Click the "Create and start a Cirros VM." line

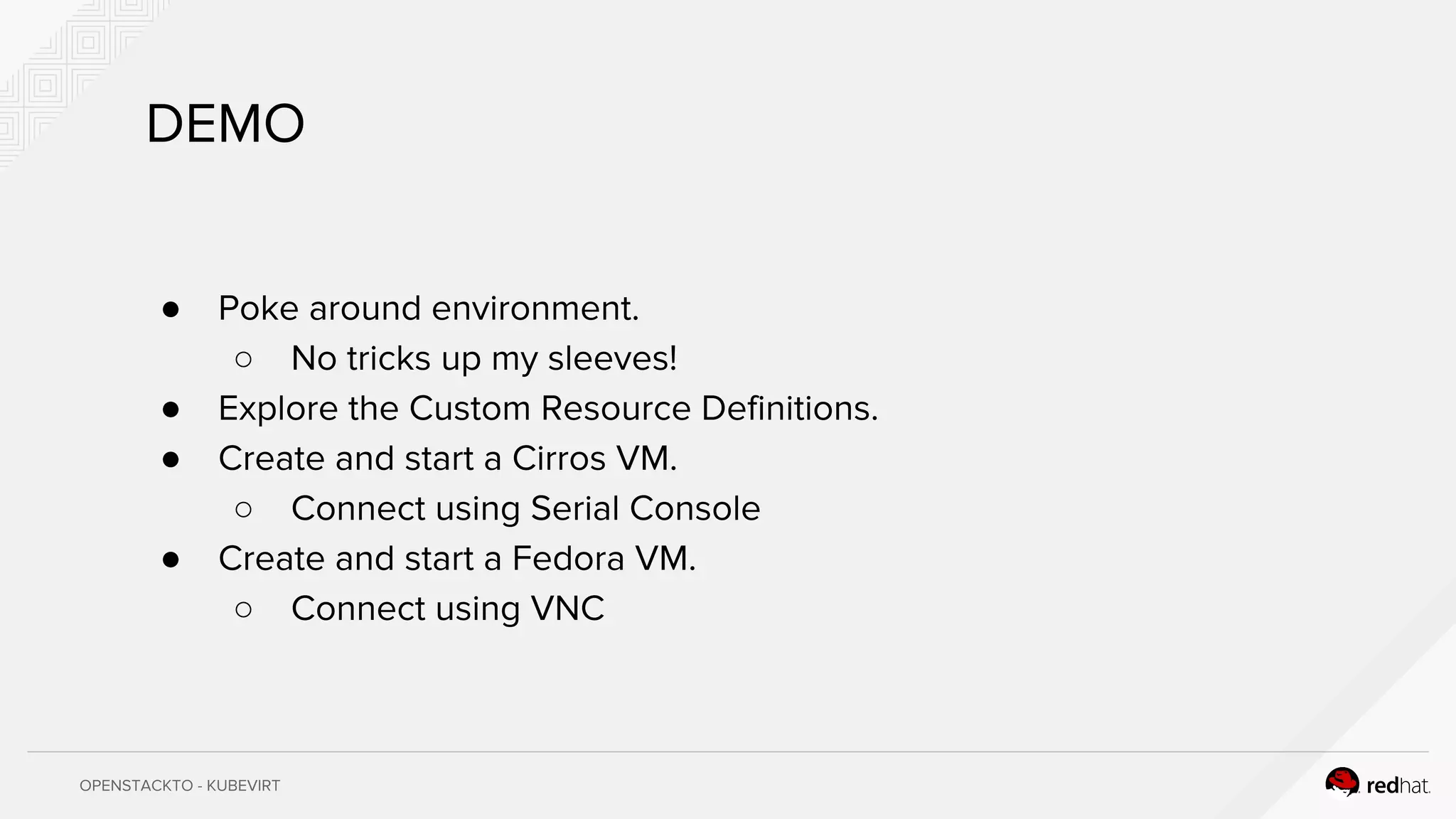448,459
